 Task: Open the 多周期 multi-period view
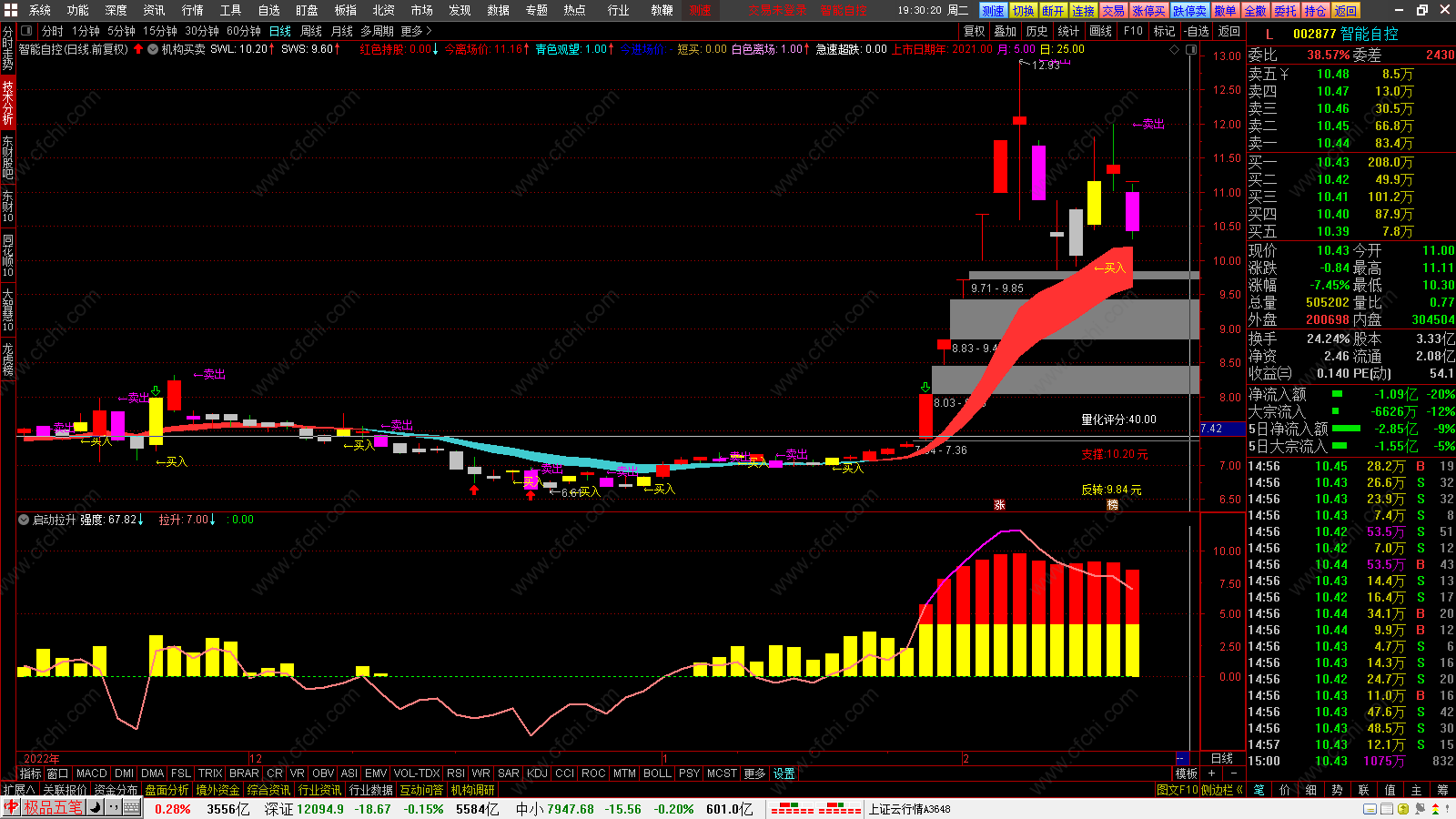377,31
